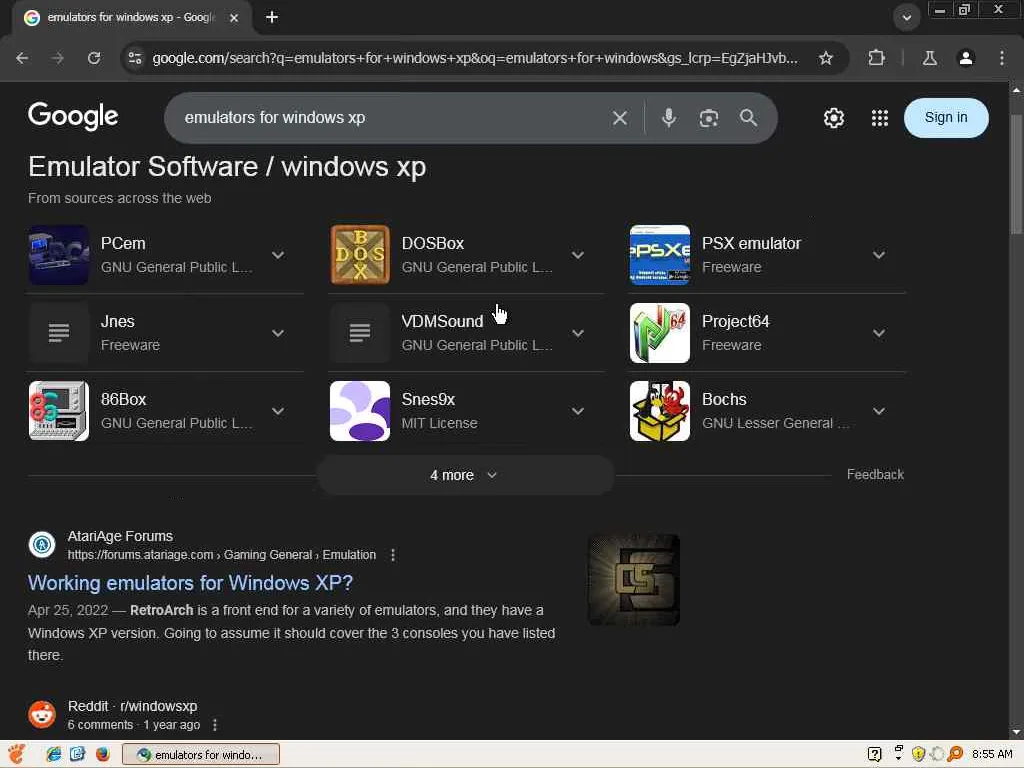The image size is (1024, 768).
Task: Open the 86Box logo thumbnail
Action: pos(59,411)
